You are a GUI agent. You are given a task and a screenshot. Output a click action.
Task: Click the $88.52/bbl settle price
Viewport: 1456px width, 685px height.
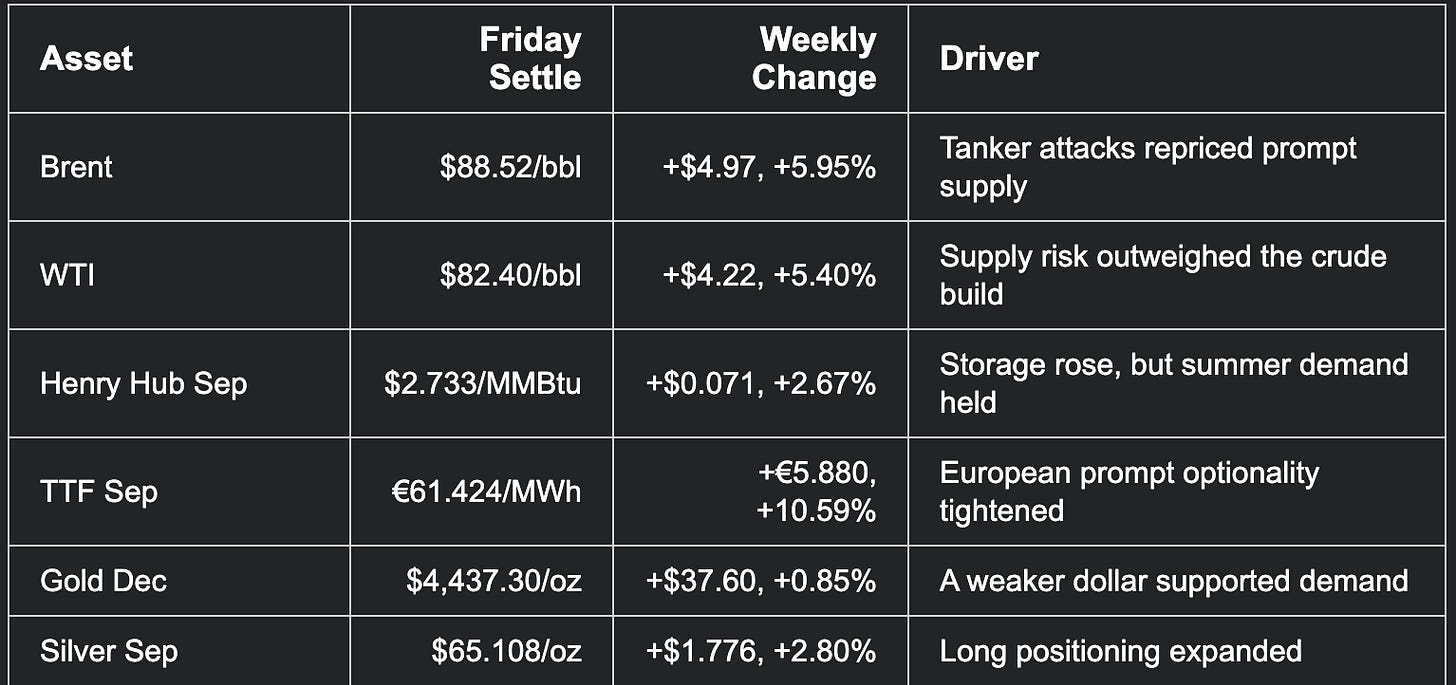point(511,167)
